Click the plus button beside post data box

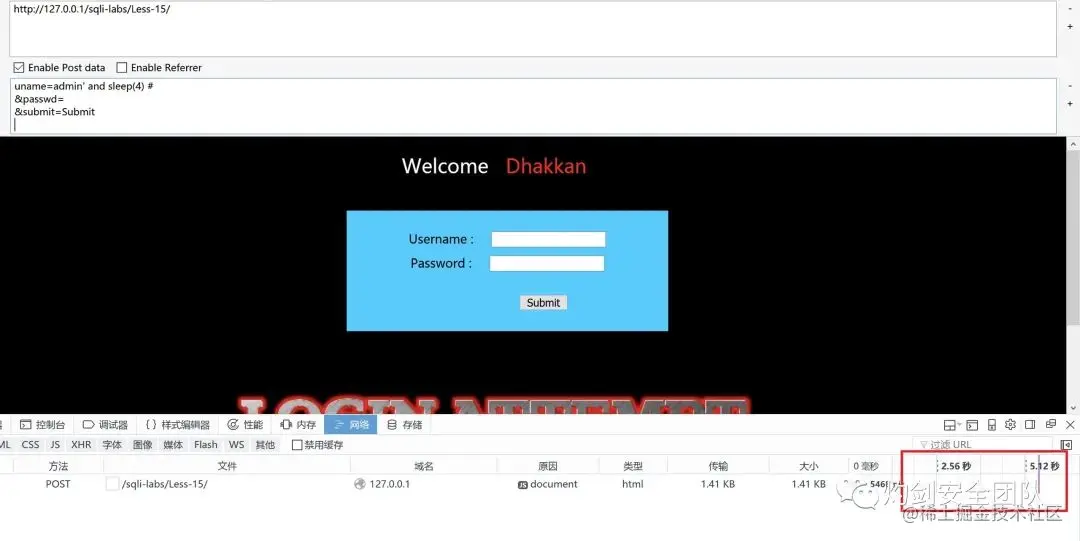pyautogui.click(x=1070, y=104)
